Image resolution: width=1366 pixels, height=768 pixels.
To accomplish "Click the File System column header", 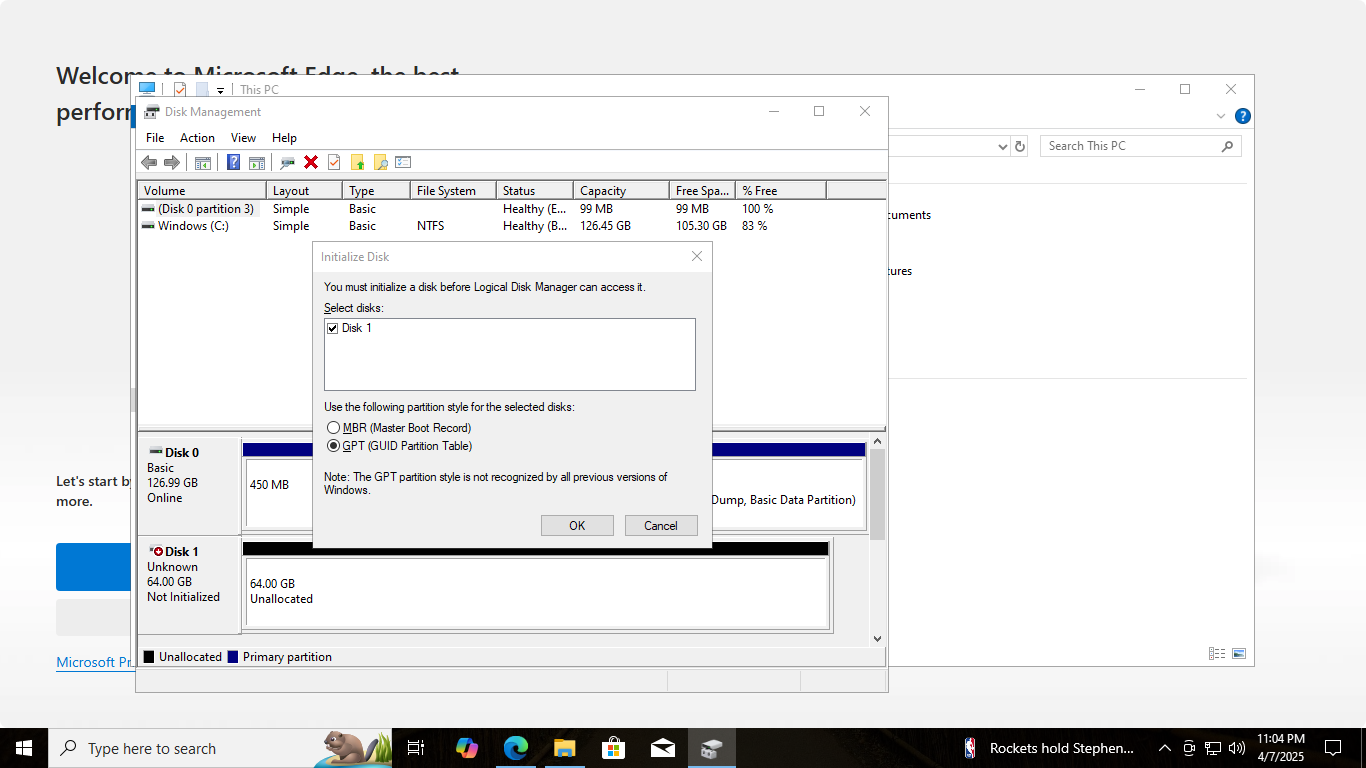I will tap(453, 191).
